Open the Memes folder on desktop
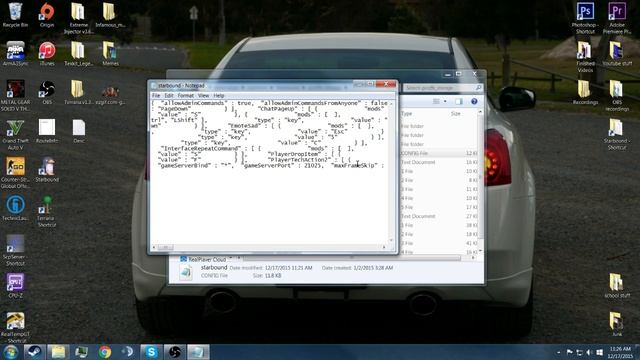The width and height of the screenshot is (640, 360). [x=110, y=53]
